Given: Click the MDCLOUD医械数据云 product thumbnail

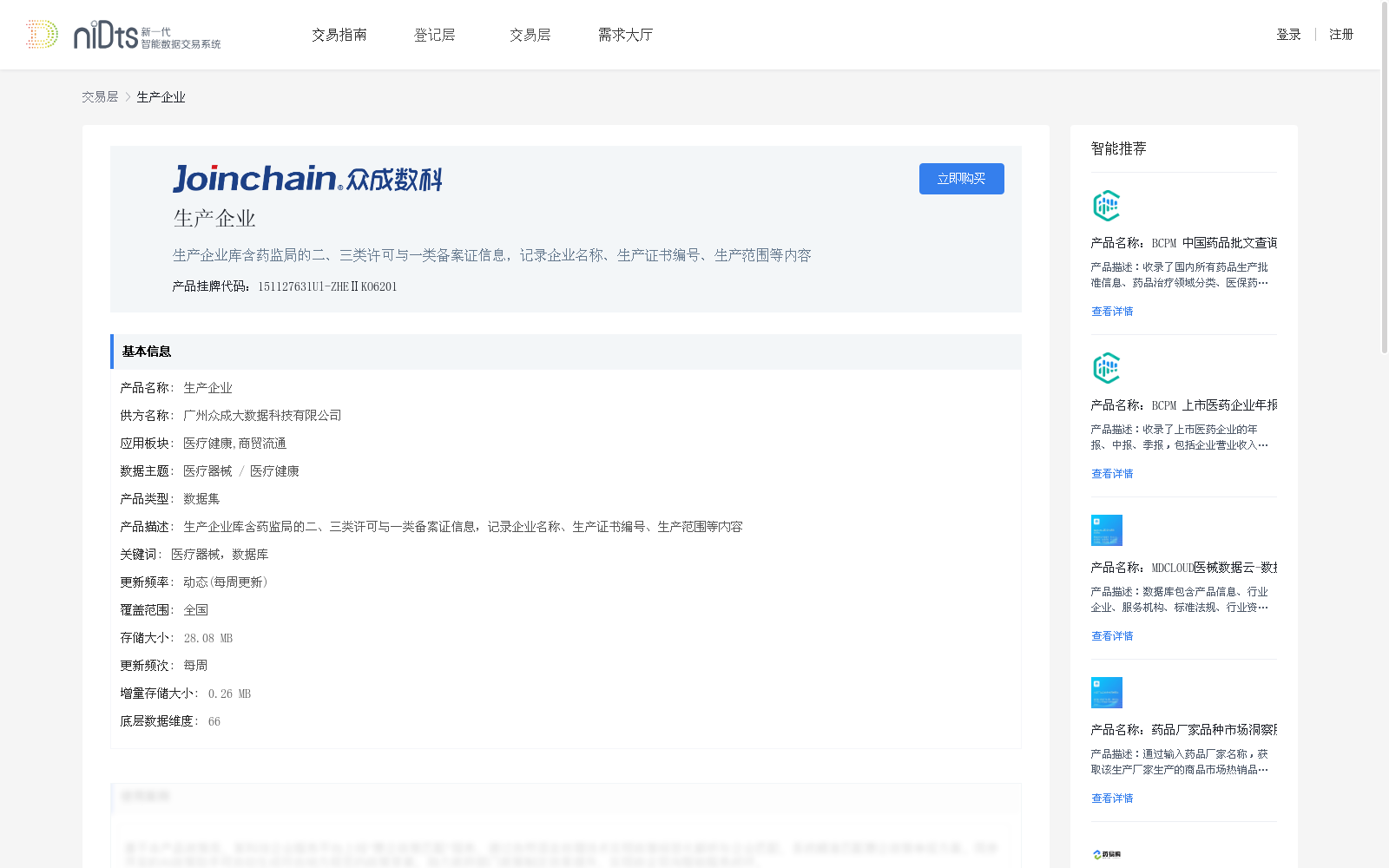Looking at the screenshot, I should point(1107,530).
